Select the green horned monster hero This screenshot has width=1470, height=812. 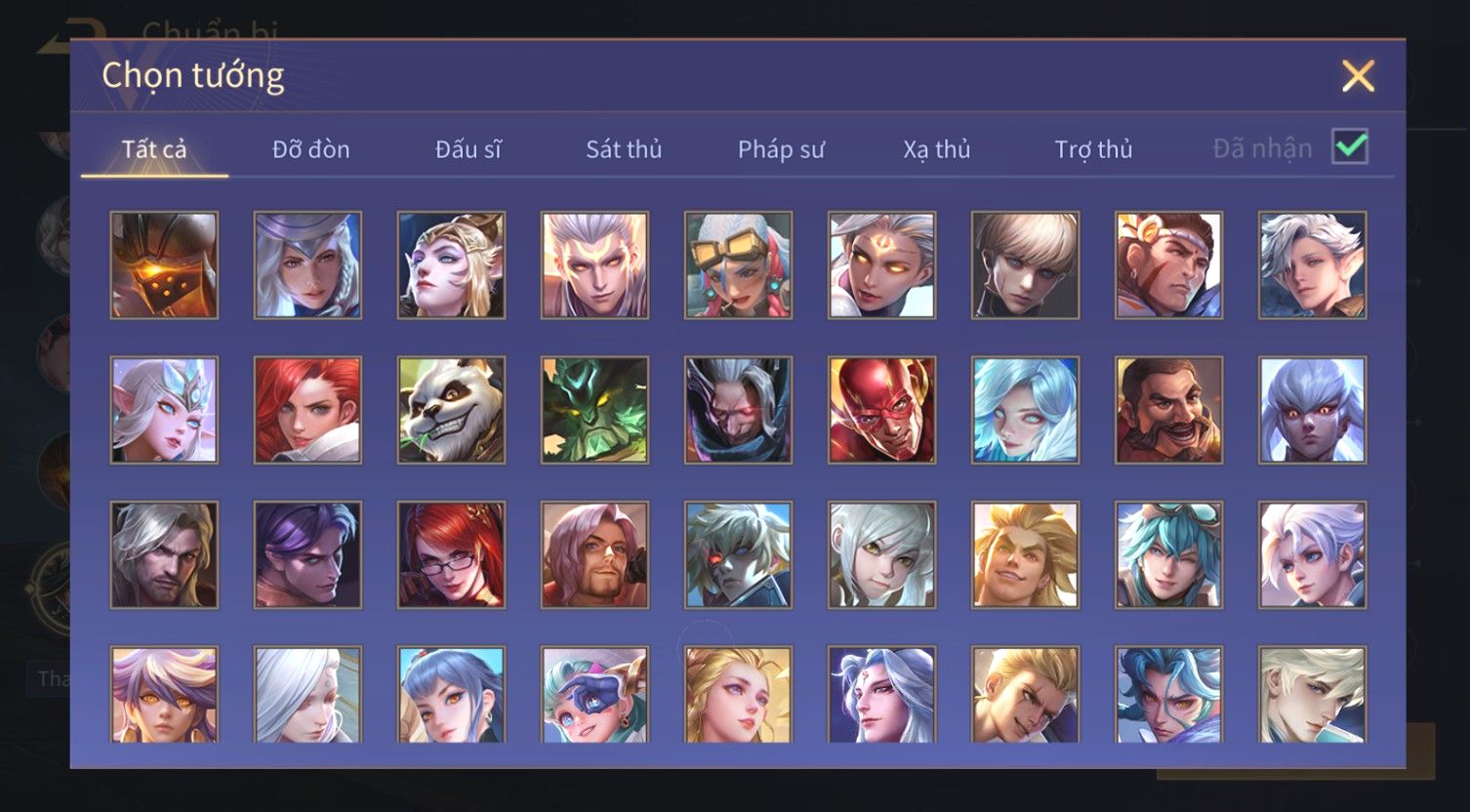(x=594, y=410)
